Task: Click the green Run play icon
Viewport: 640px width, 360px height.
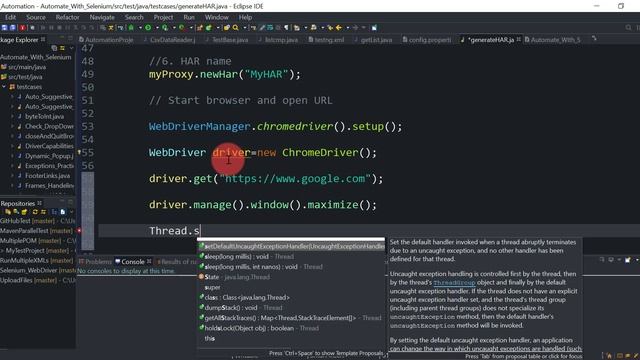Action: [x=148, y=28]
